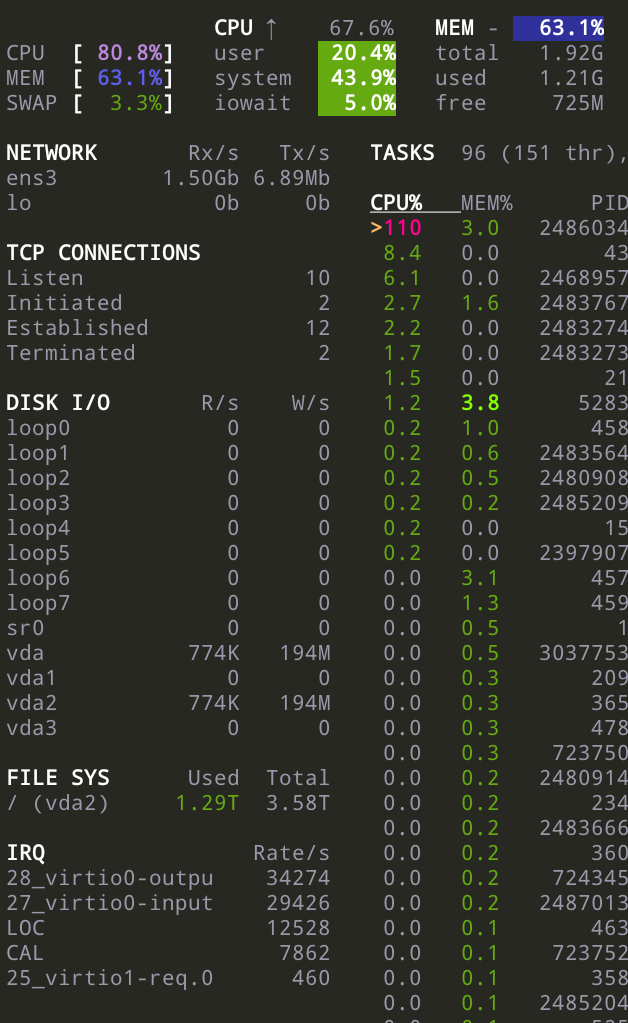Sort processes by the CPU% column

point(396,203)
